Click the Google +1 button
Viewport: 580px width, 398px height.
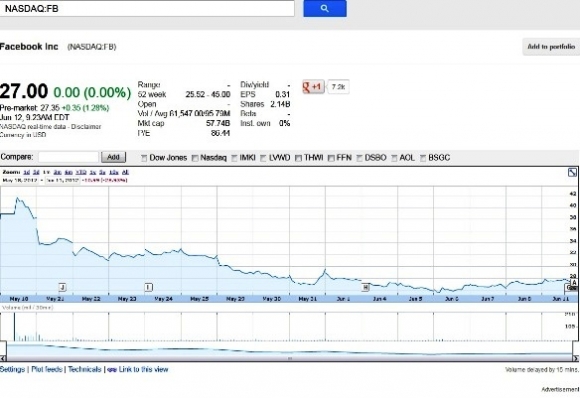point(313,87)
